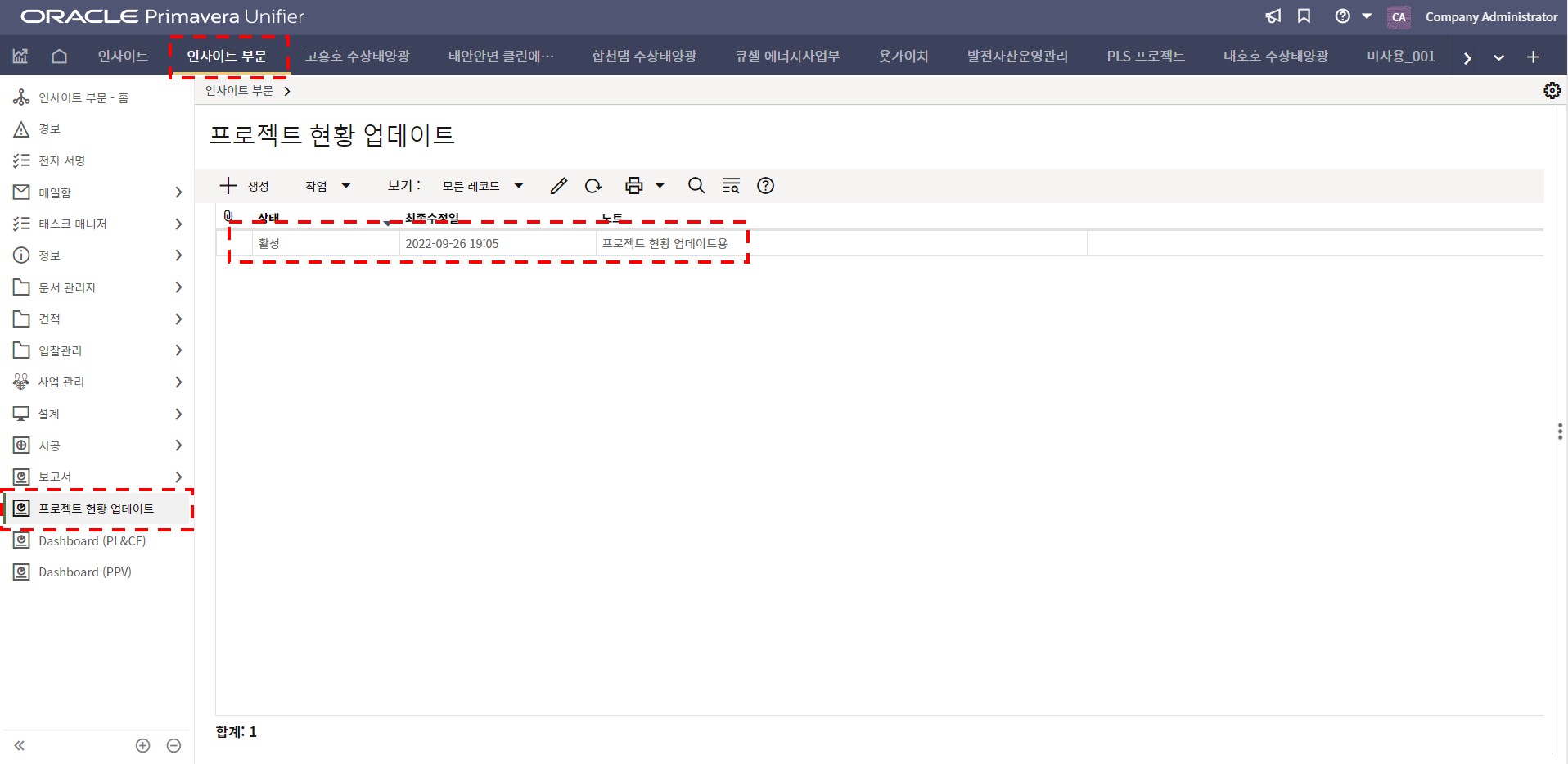Click the find-on-page list icon
Viewport: 1568px width, 764px height.
(731, 186)
